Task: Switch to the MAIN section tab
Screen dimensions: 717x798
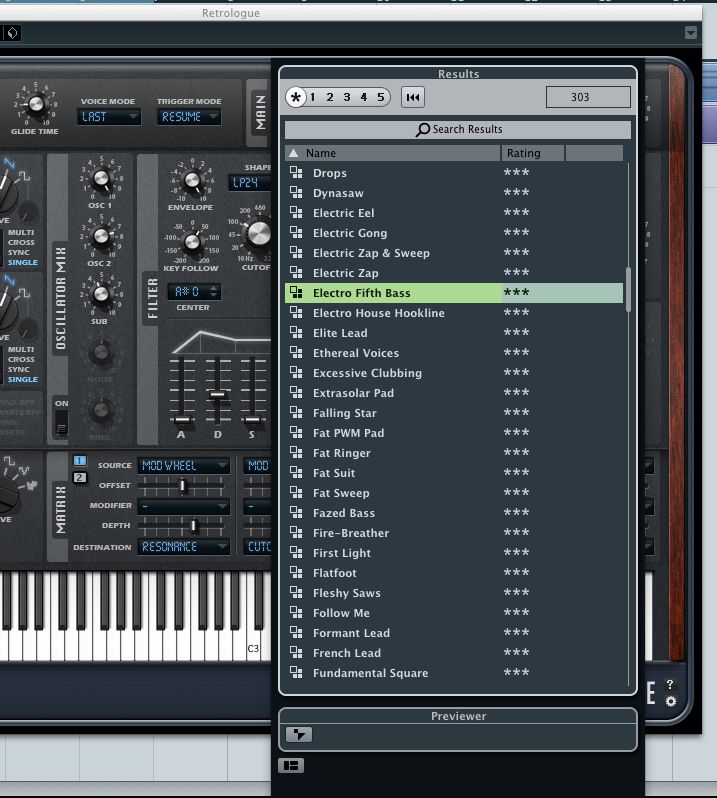Action: [x=260, y=113]
